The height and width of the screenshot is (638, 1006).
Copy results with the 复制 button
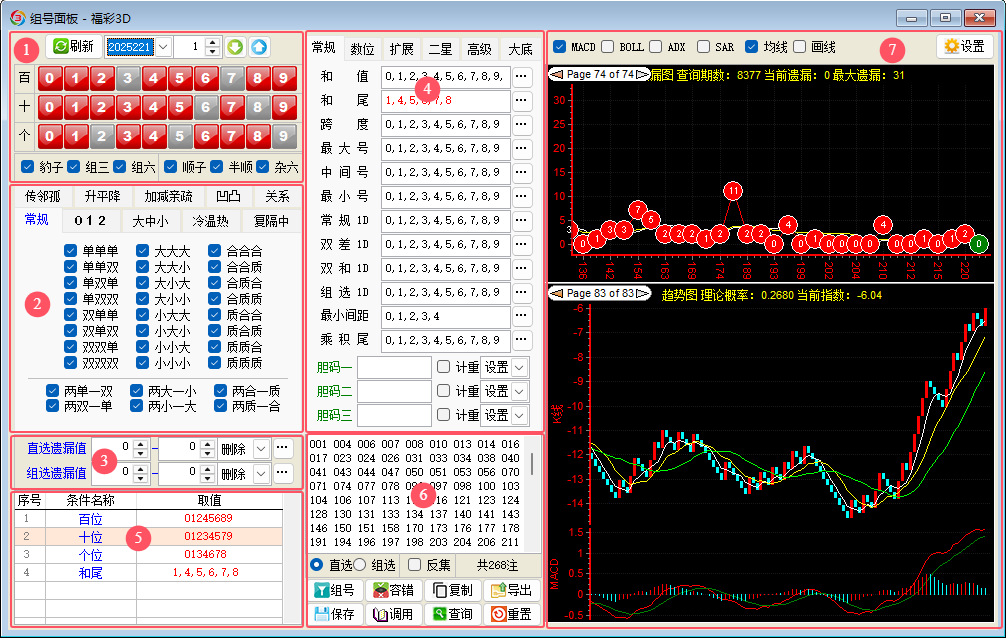452,591
